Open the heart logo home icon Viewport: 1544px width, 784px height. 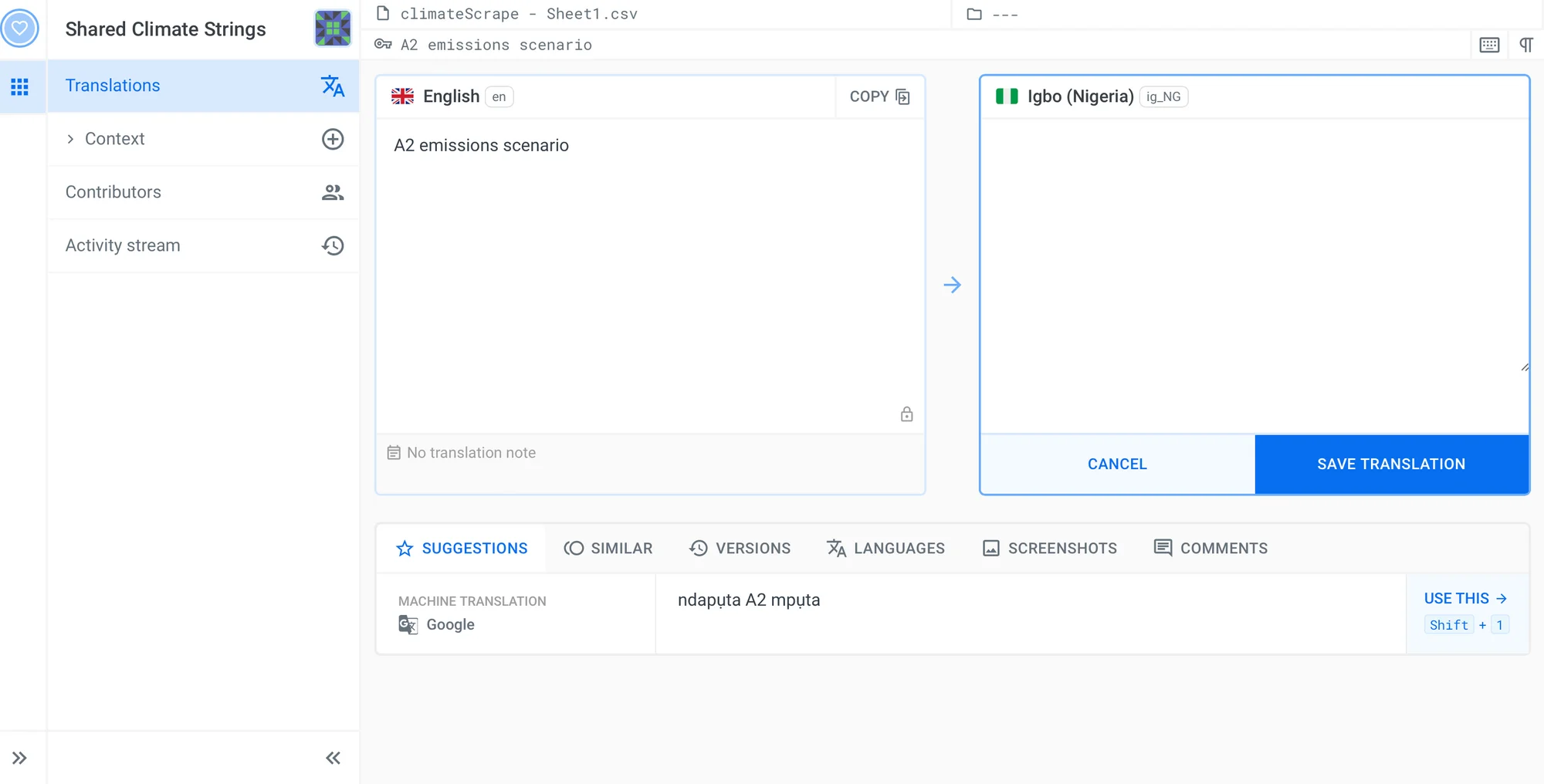click(20, 29)
